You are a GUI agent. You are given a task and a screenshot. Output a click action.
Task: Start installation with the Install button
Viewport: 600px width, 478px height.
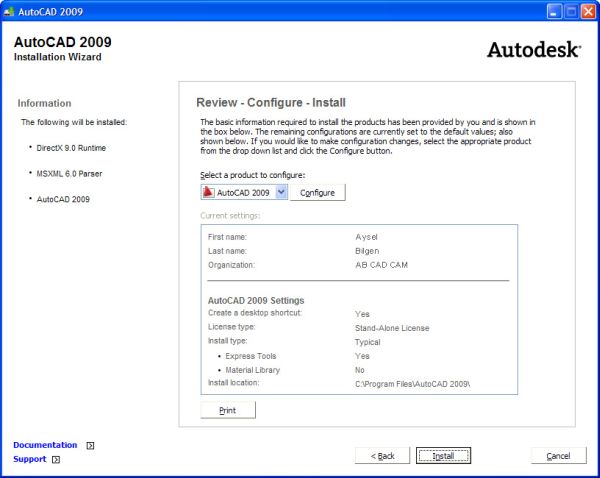(x=443, y=456)
